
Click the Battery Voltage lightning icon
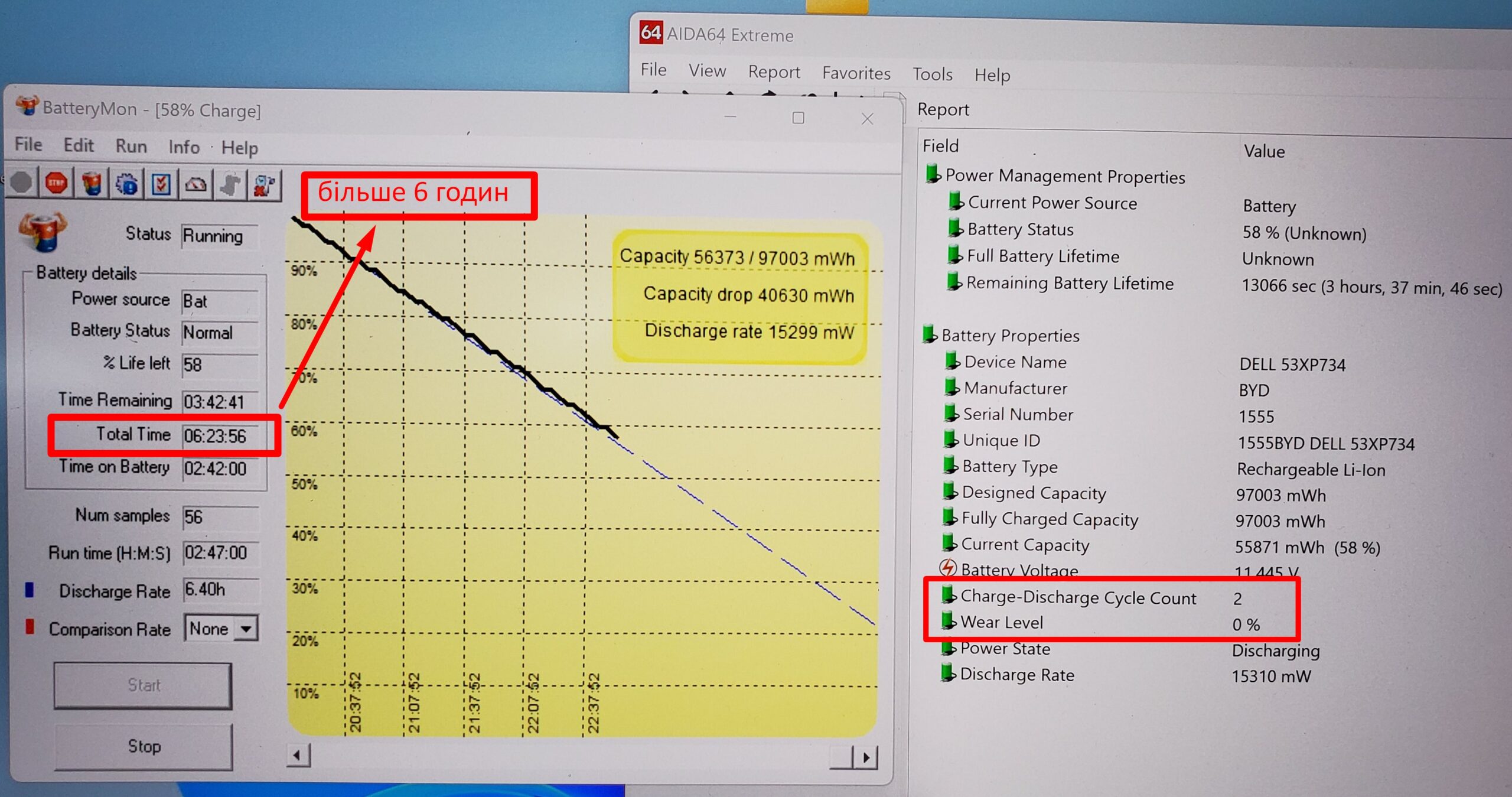tap(947, 568)
